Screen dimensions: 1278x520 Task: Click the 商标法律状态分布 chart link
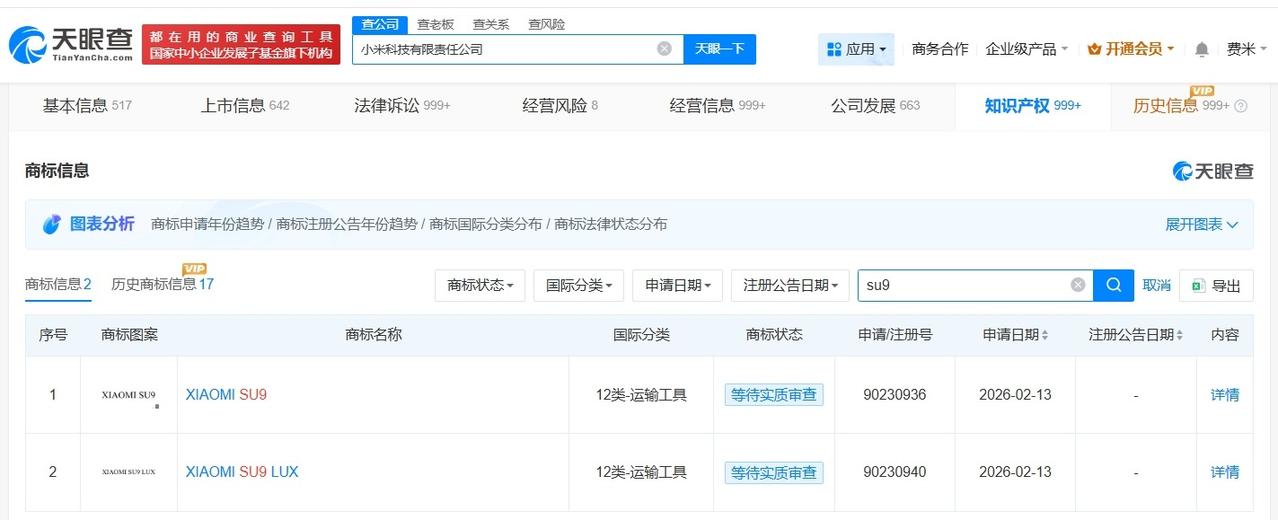610,224
